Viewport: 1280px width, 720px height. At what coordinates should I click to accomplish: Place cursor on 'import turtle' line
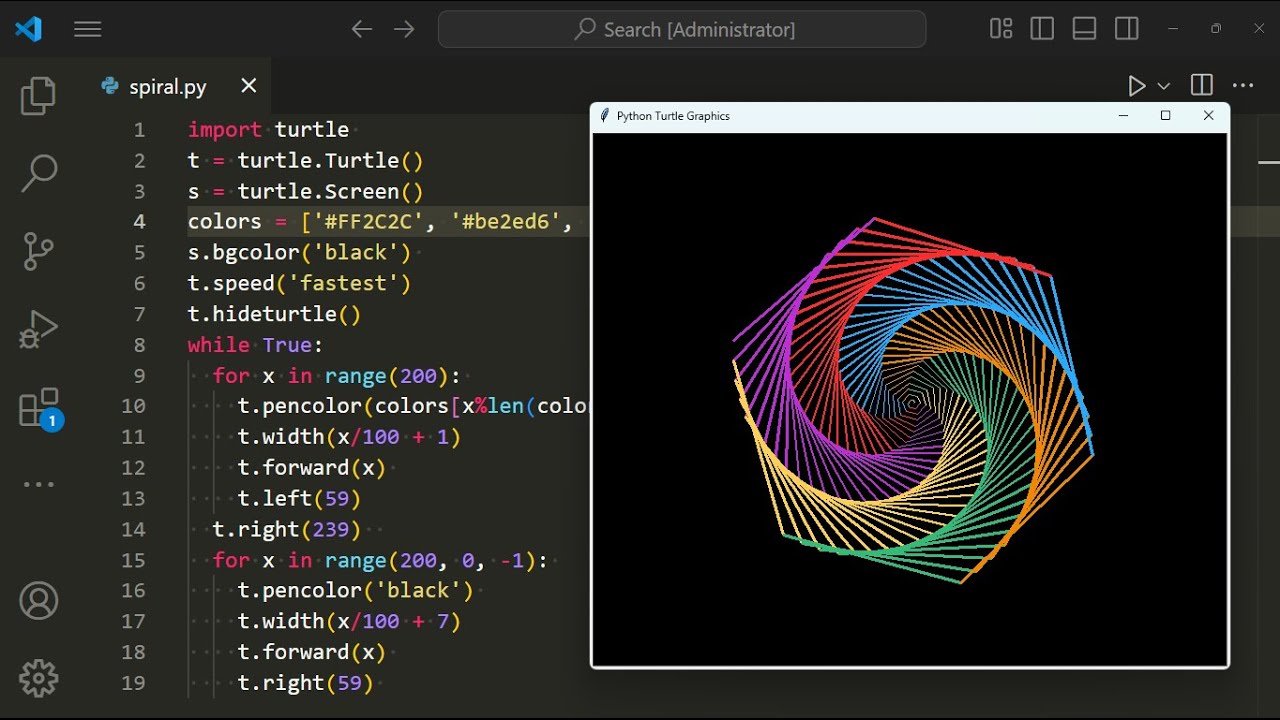click(x=268, y=130)
